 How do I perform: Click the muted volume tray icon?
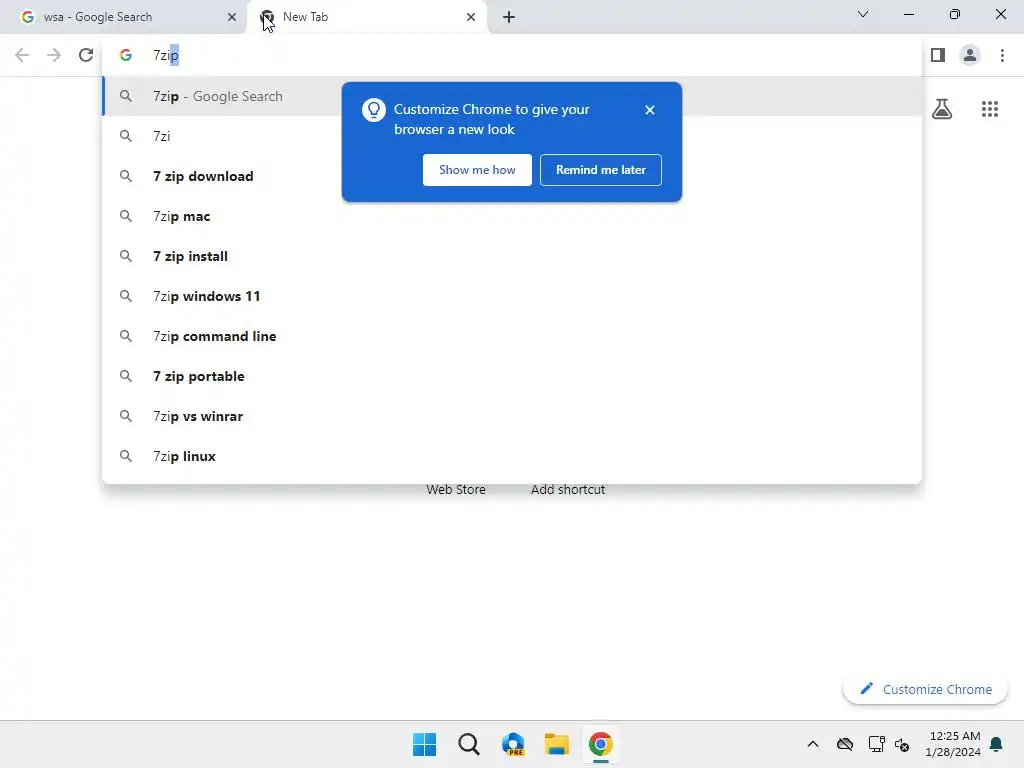(x=902, y=744)
